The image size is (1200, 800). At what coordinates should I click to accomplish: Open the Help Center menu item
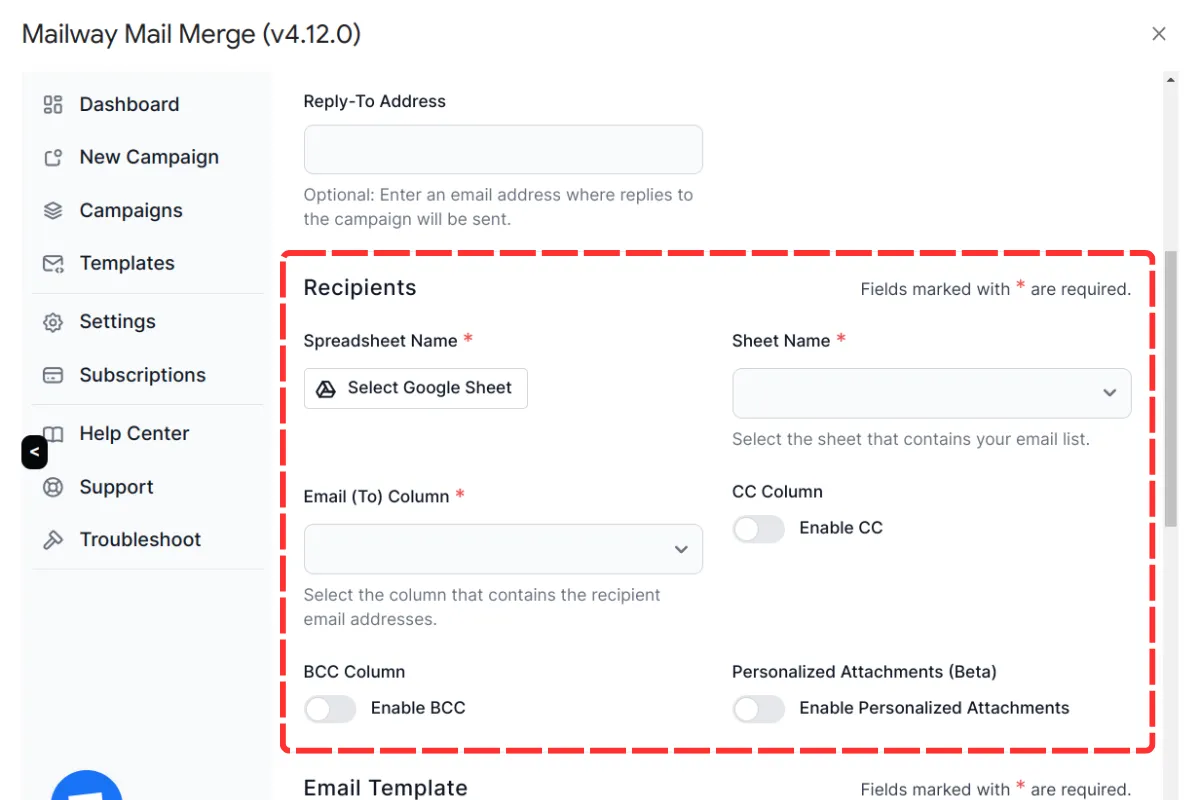[x=134, y=433]
